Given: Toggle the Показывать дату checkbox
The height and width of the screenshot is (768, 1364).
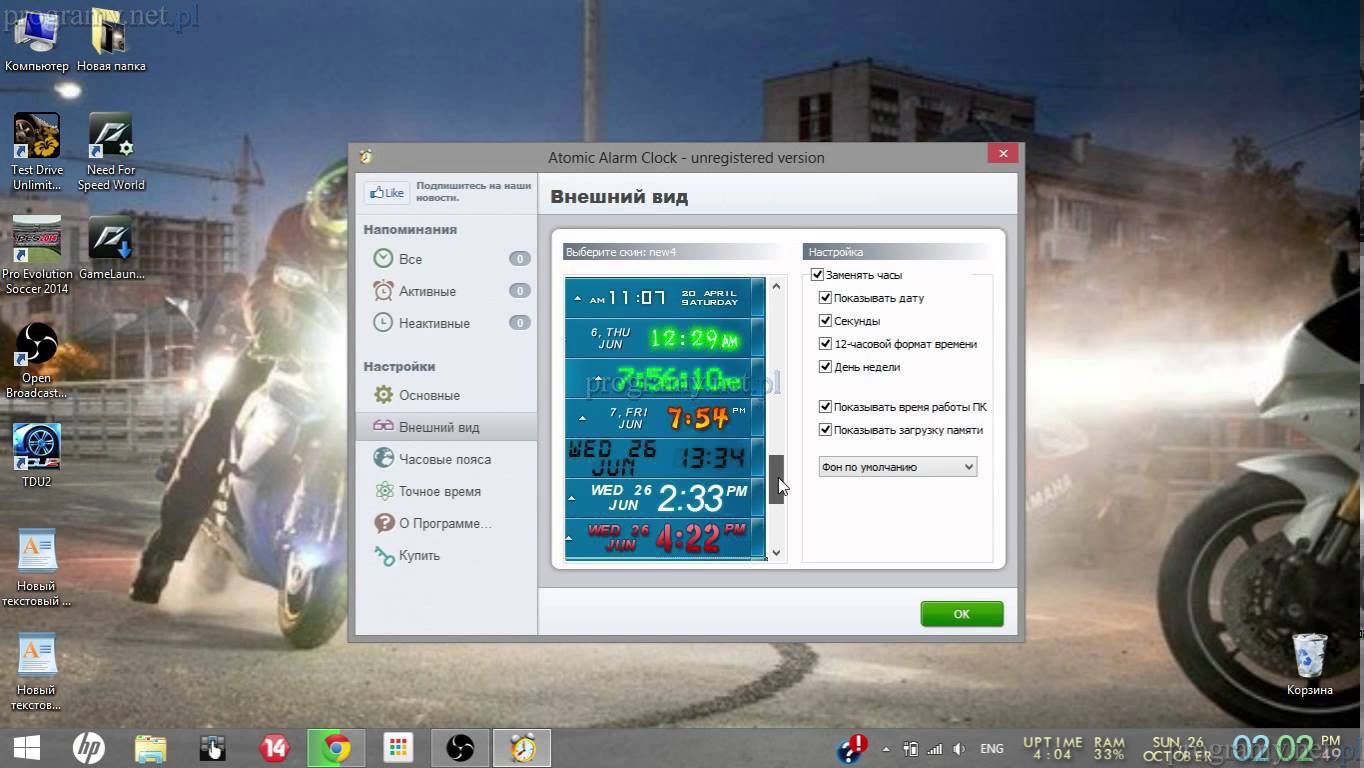Looking at the screenshot, I should click(x=825, y=298).
